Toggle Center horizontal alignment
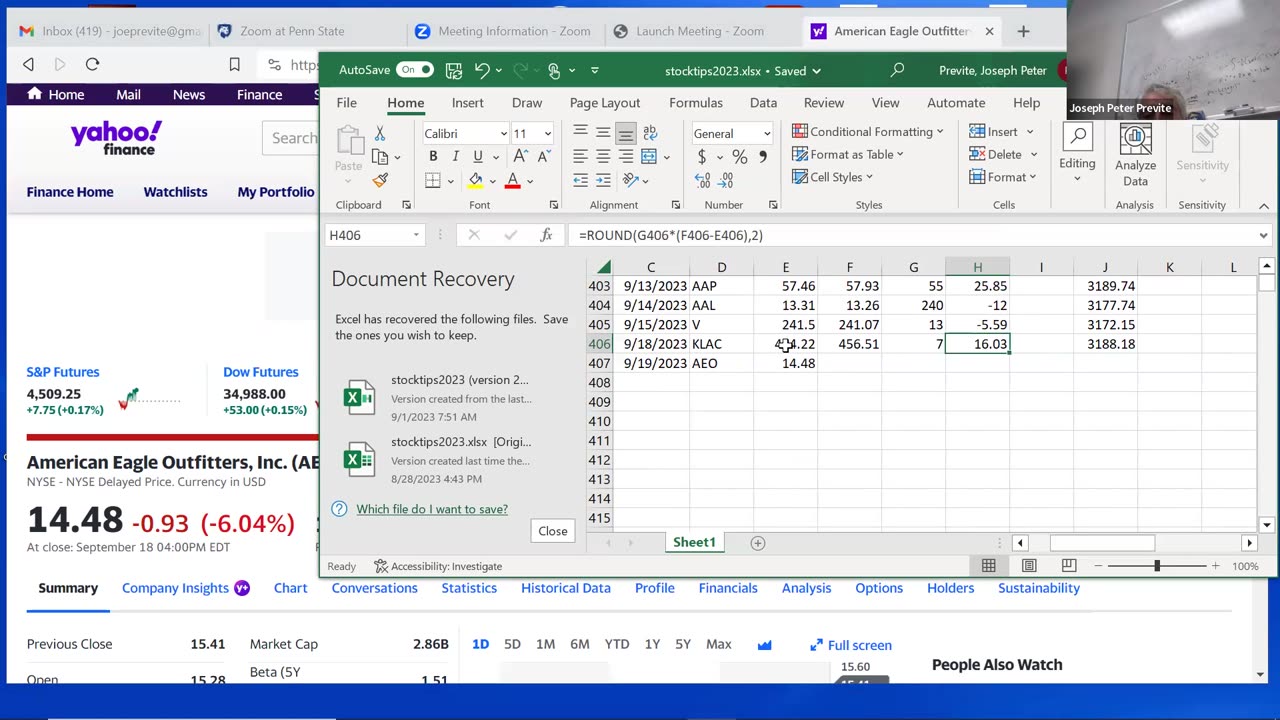Viewport: 1280px width, 720px height. (603, 157)
